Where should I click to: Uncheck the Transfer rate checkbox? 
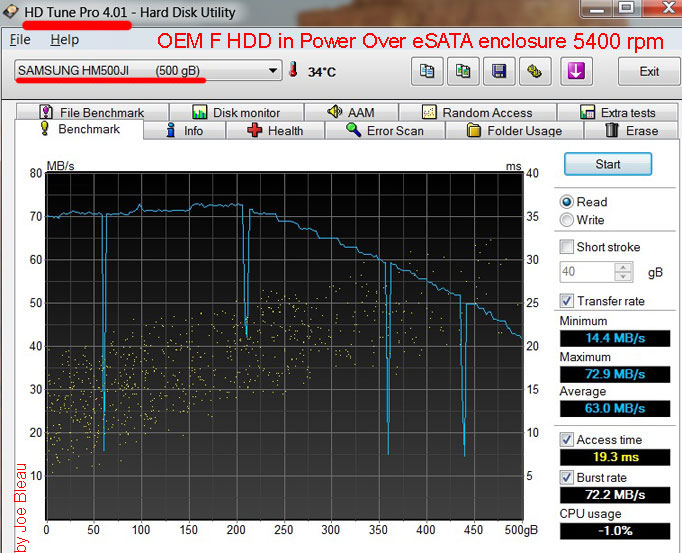pos(568,301)
